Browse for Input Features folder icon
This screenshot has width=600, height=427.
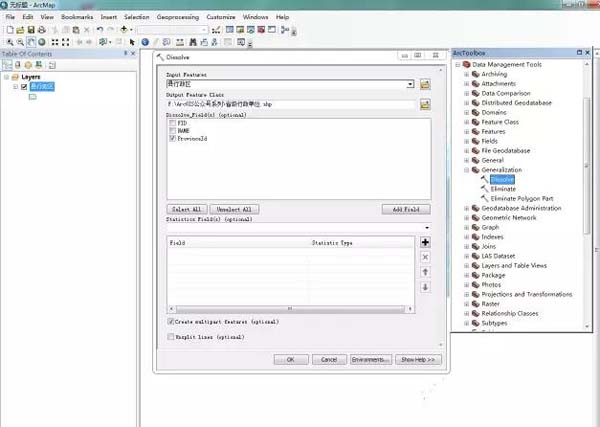click(425, 84)
